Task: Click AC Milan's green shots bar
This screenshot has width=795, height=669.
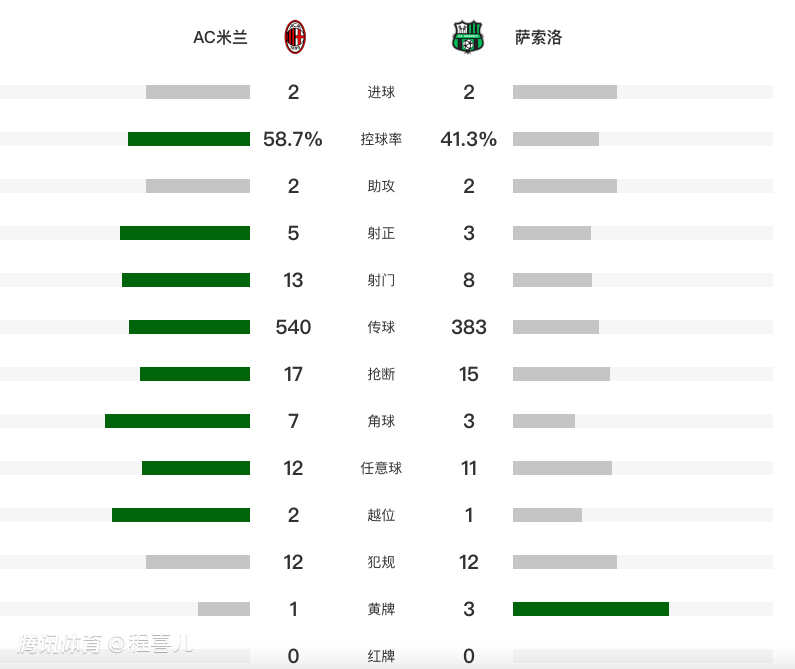Action: (x=186, y=280)
